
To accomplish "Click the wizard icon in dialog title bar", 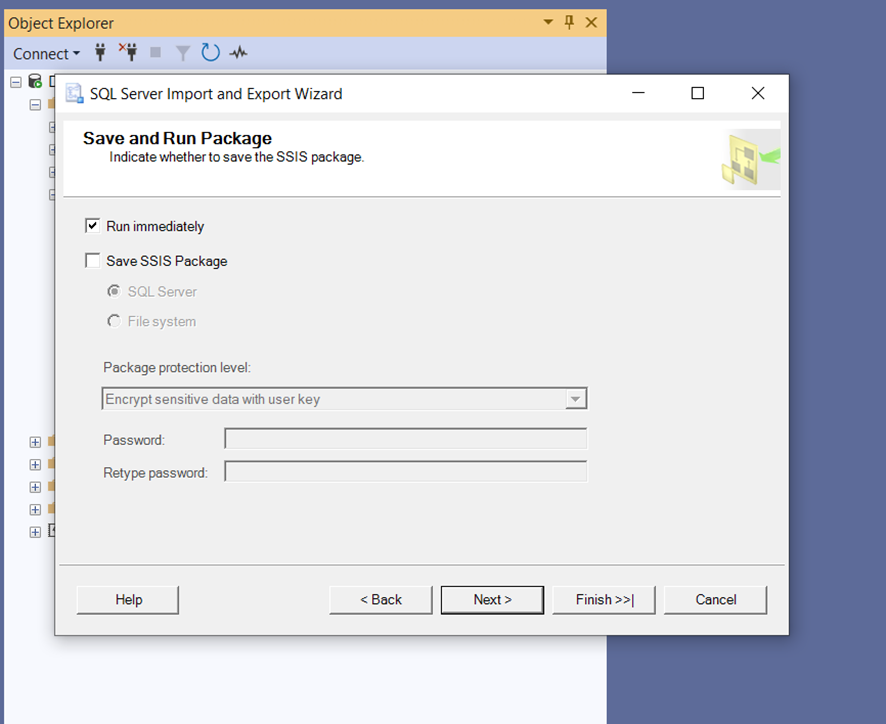I will click(74, 93).
